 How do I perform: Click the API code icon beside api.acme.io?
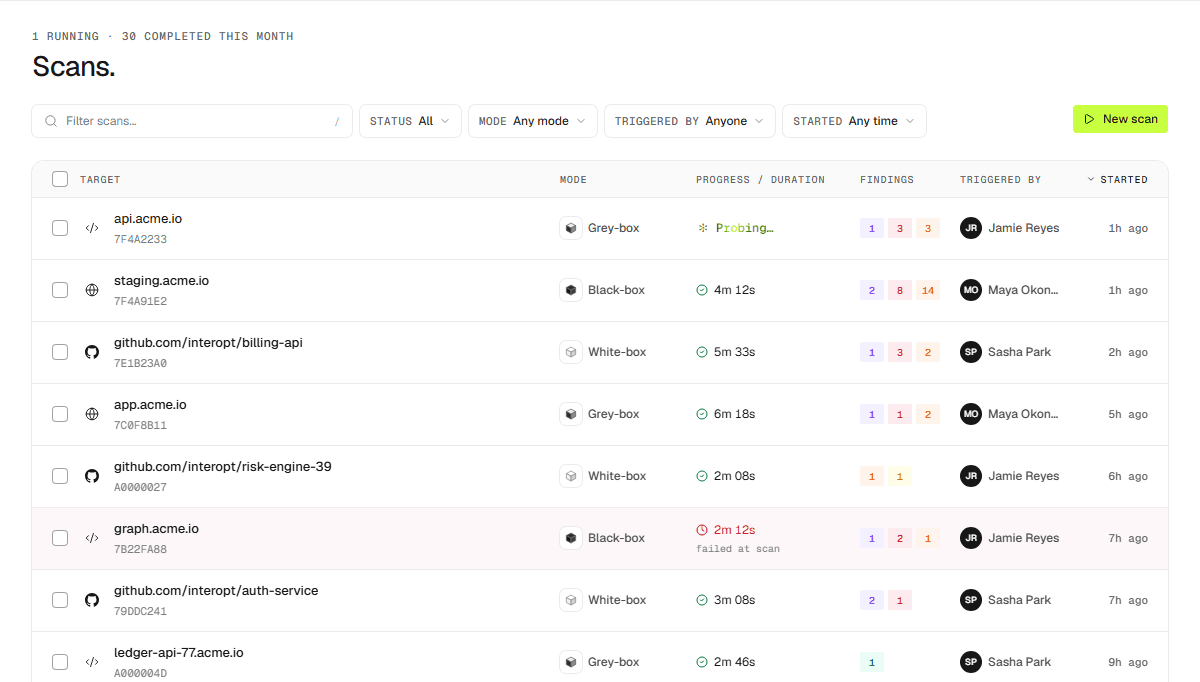pos(92,228)
